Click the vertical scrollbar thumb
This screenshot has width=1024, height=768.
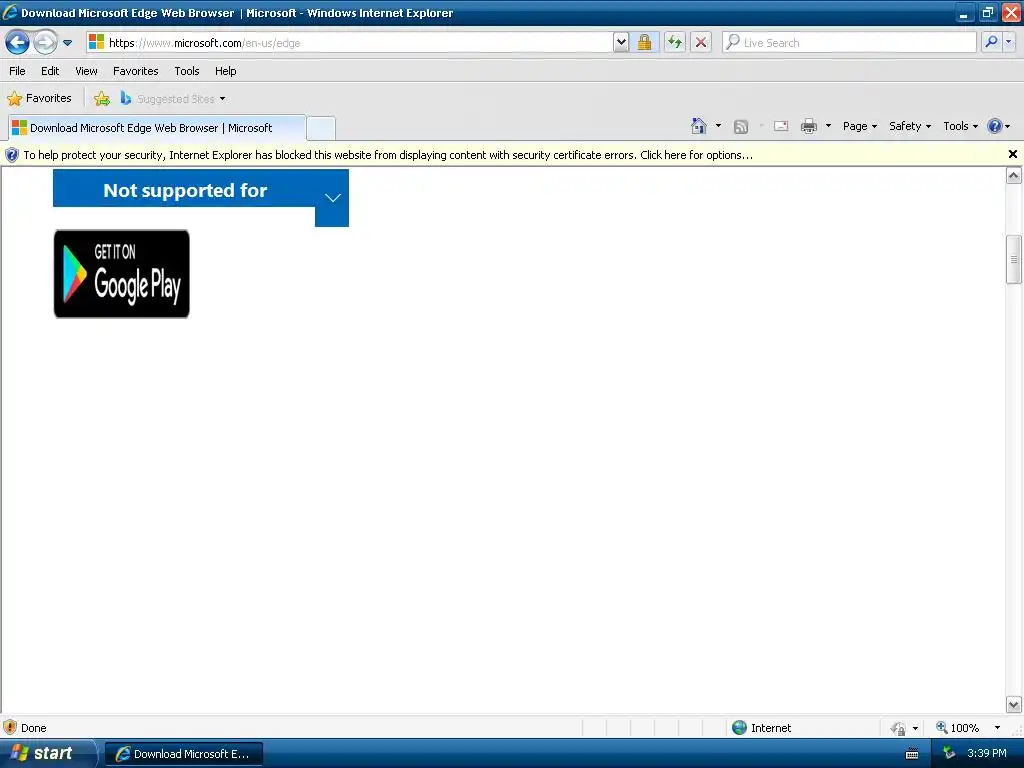(1014, 259)
